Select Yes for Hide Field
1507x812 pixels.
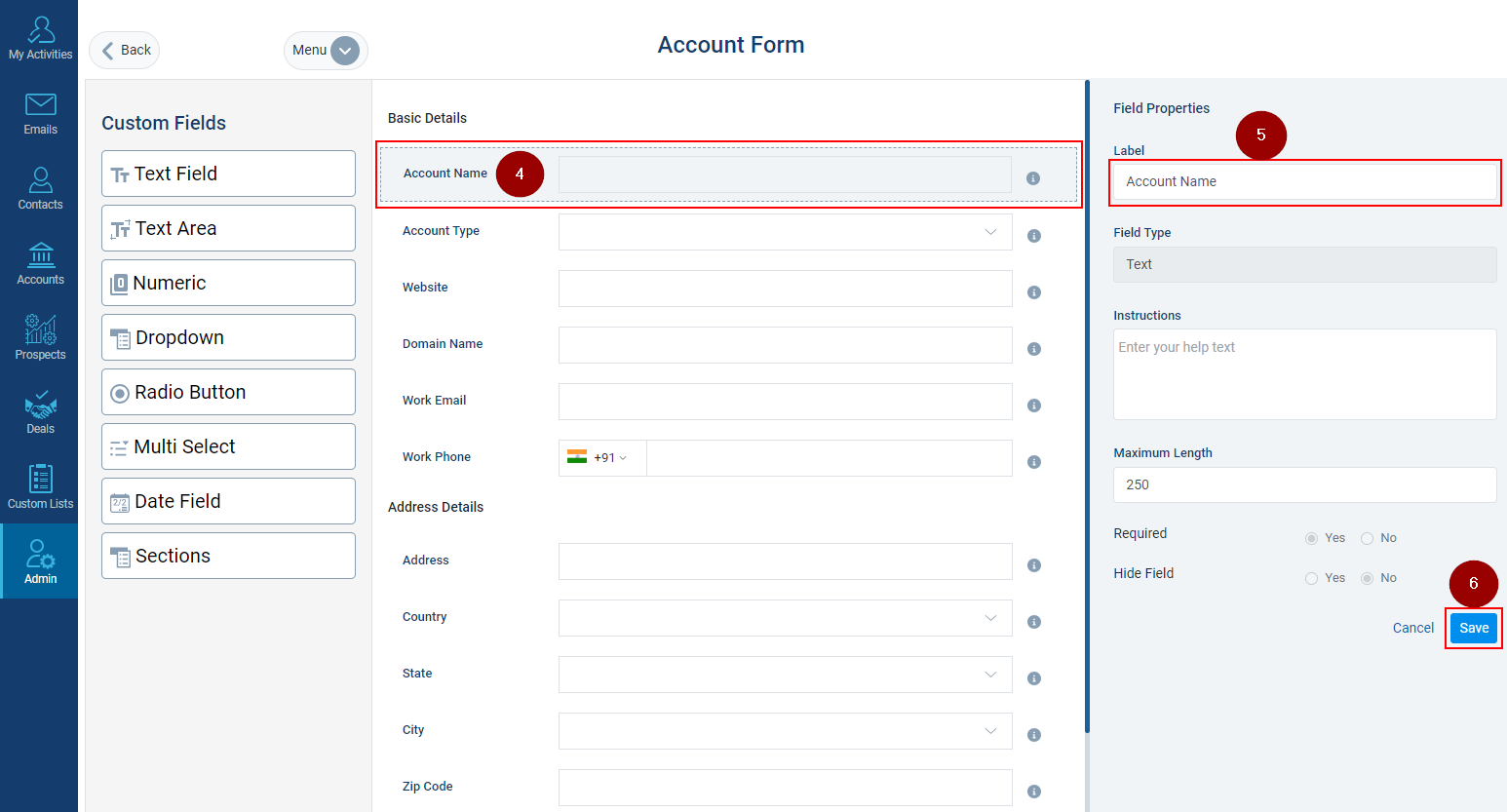pyautogui.click(x=1312, y=578)
